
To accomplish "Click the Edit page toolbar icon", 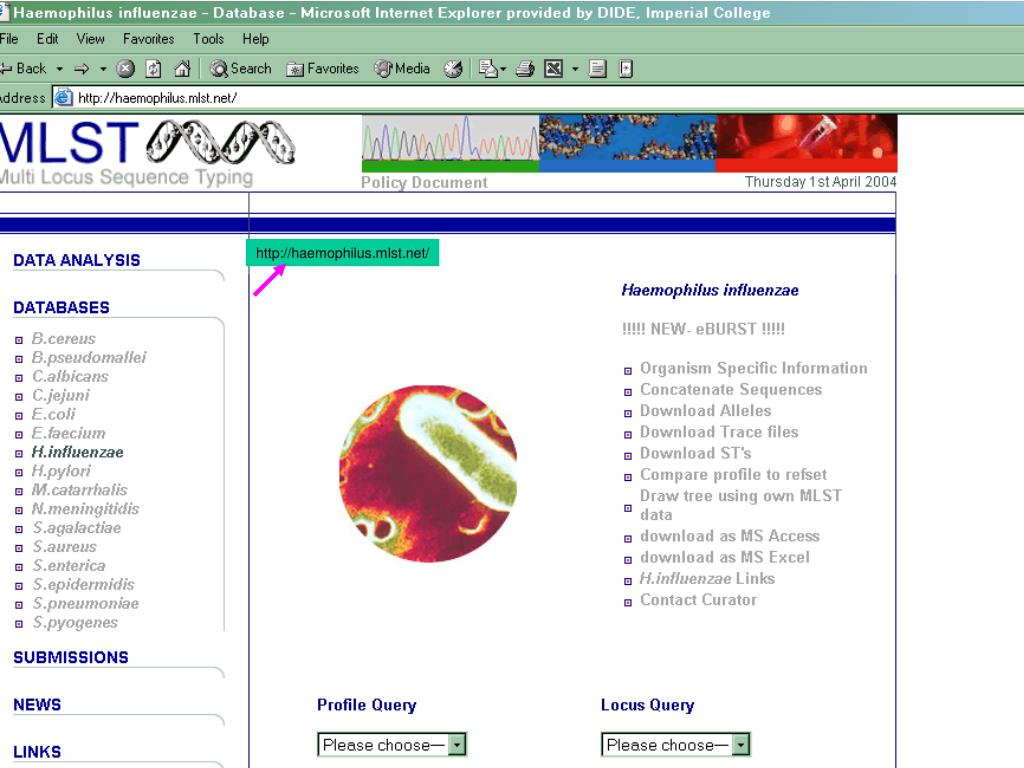I will pyautogui.click(x=554, y=69).
